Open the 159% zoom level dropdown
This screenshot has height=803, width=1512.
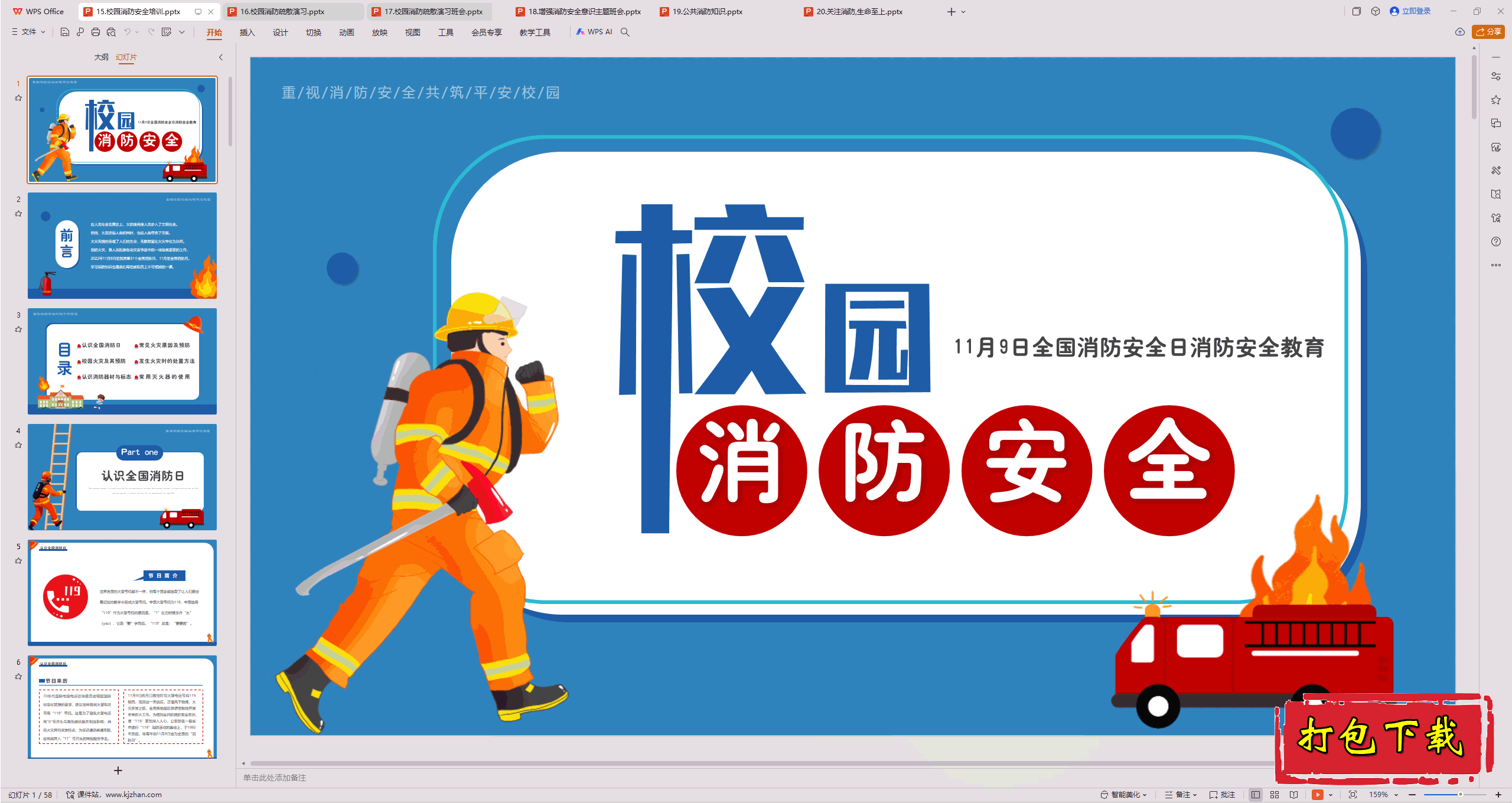(1383, 795)
